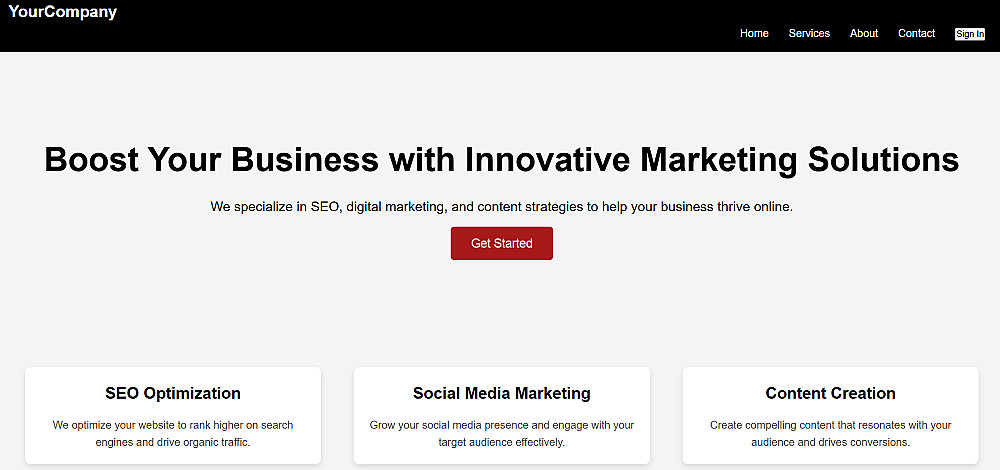Open the About nav link
1000x470 pixels.
click(x=864, y=33)
